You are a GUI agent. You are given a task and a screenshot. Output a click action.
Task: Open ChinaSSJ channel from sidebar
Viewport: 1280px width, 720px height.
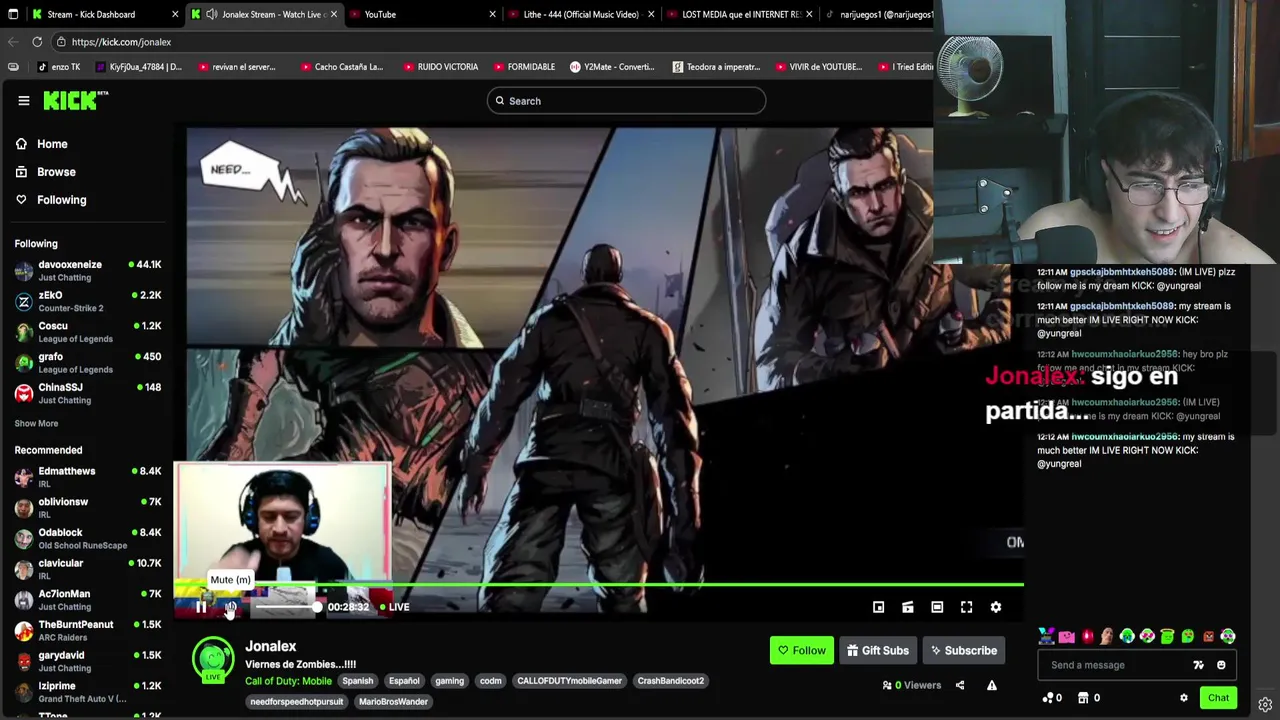pos(88,393)
